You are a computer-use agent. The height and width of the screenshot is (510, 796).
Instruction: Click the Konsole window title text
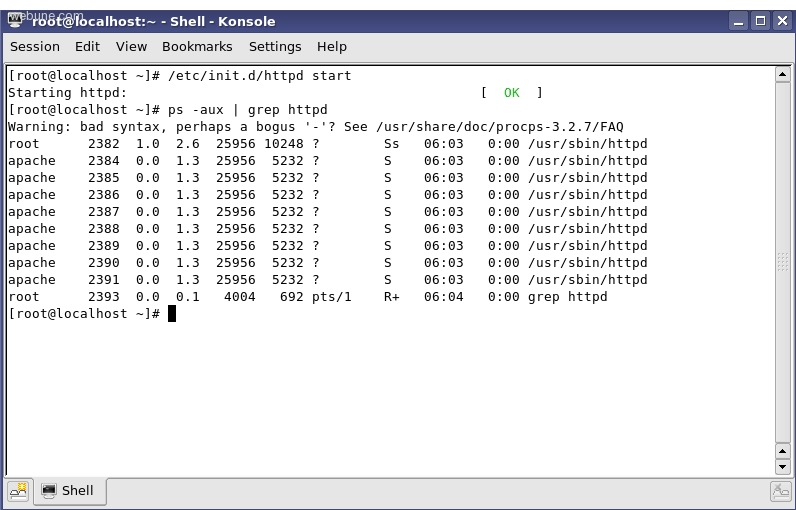pyautogui.click(x=154, y=21)
